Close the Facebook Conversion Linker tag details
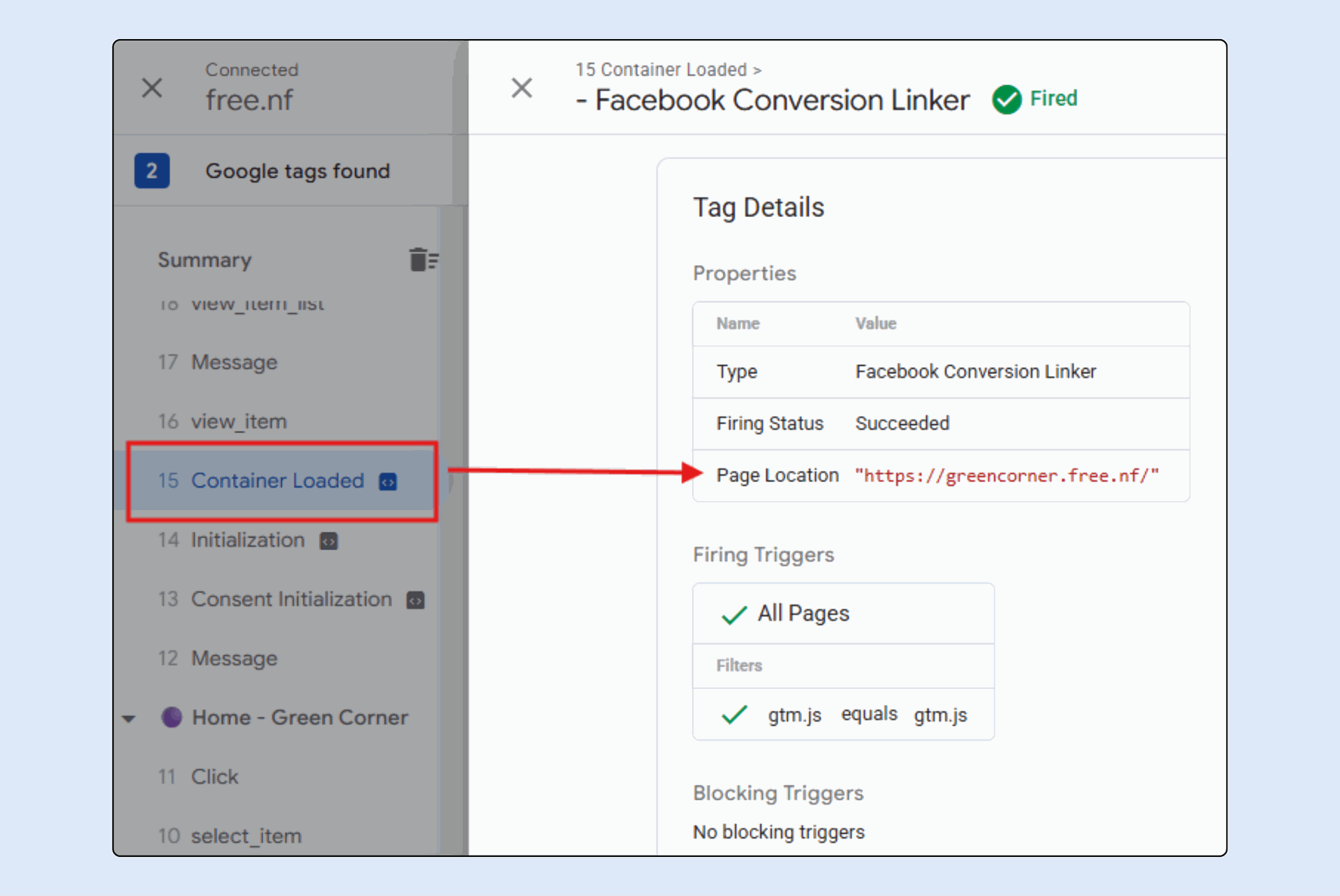Image resolution: width=1340 pixels, height=896 pixels. [521, 88]
